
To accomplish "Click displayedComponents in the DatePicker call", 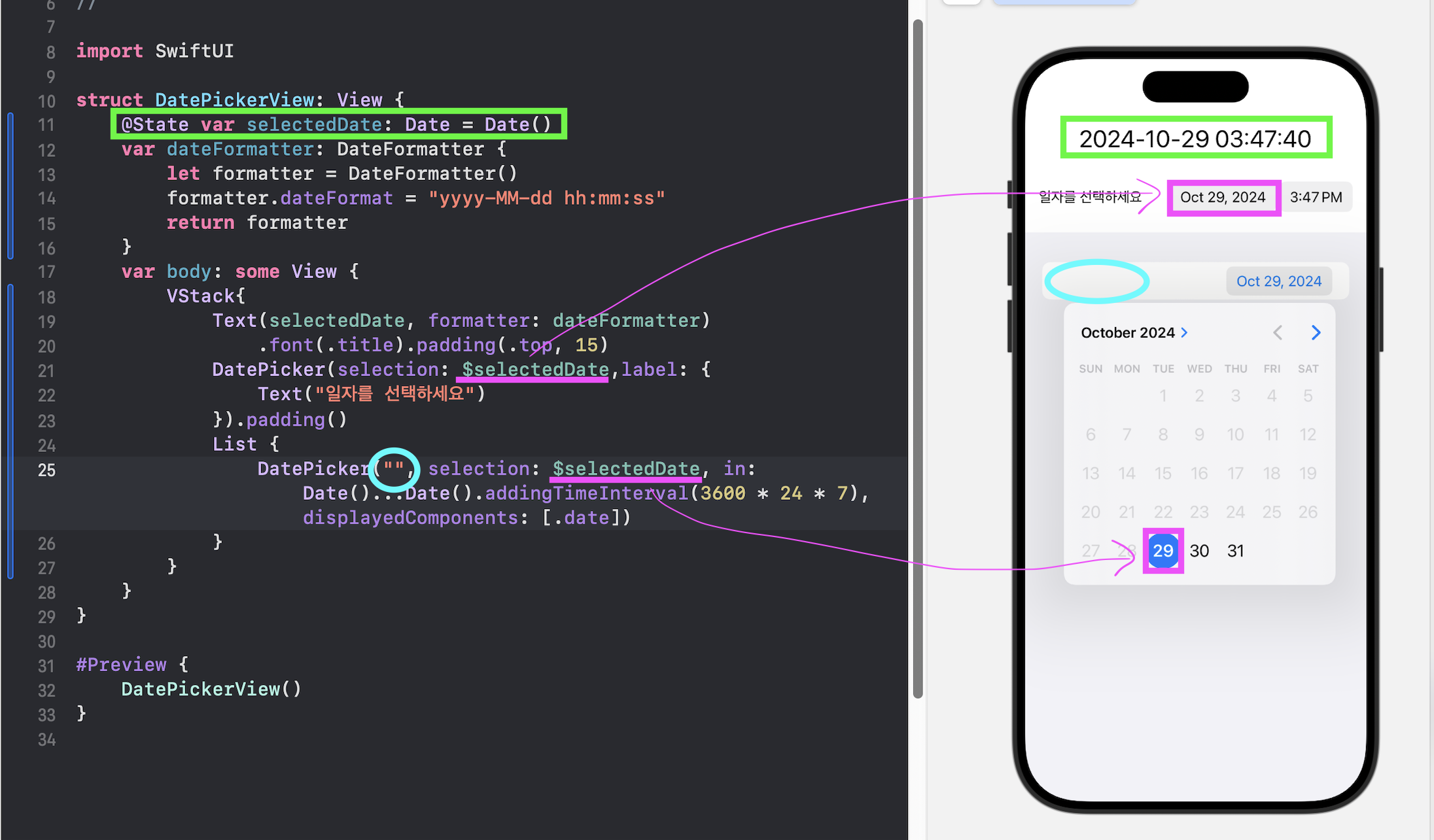I will pyautogui.click(x=410, y=518).
